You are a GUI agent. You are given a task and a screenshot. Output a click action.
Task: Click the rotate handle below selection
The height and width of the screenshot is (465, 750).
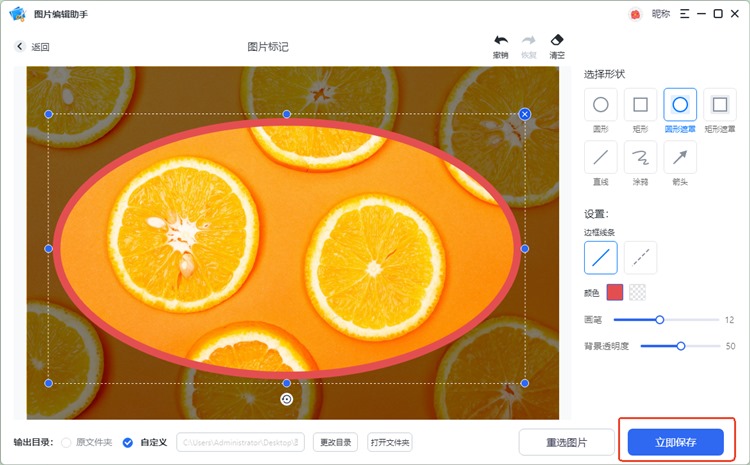pos(287,399)
